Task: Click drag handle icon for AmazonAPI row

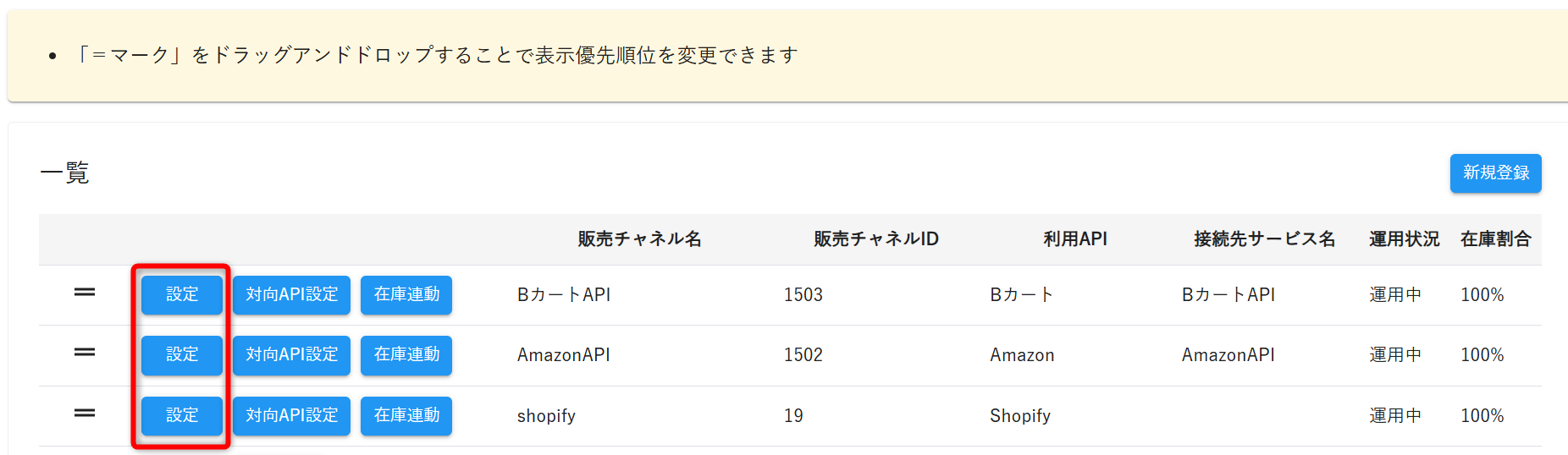Action: click(x=85, y=353)
